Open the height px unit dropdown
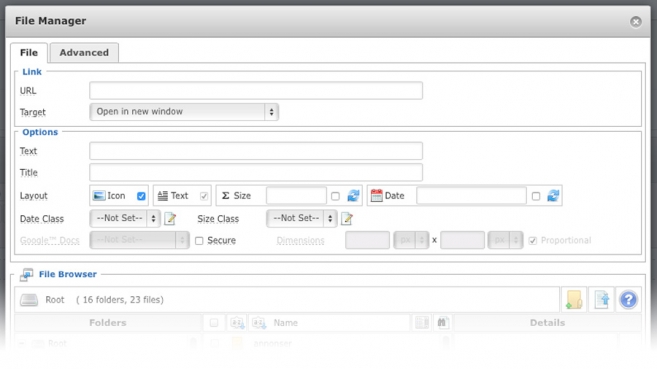This screenshot has height=369, width=657. 505,240
